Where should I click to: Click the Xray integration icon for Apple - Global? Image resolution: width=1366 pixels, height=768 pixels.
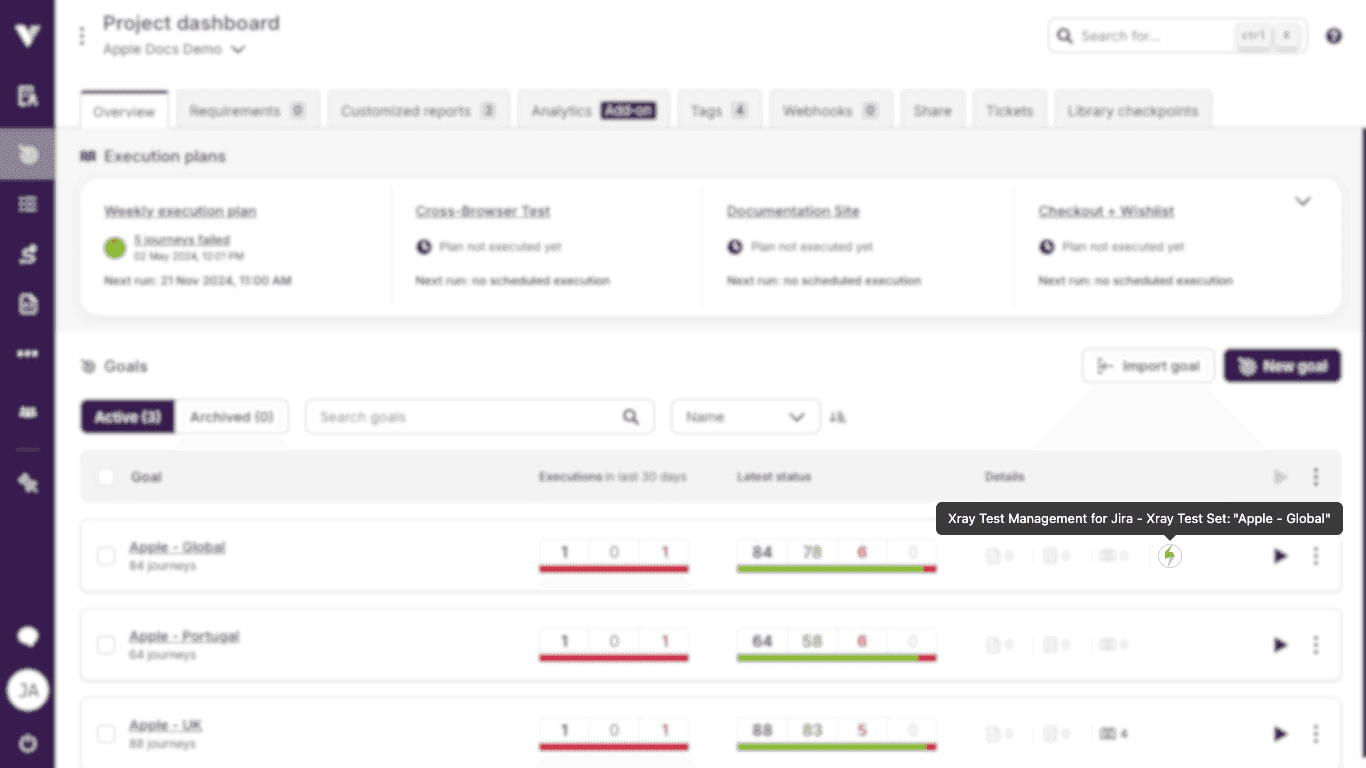[x=1169, y=556]
